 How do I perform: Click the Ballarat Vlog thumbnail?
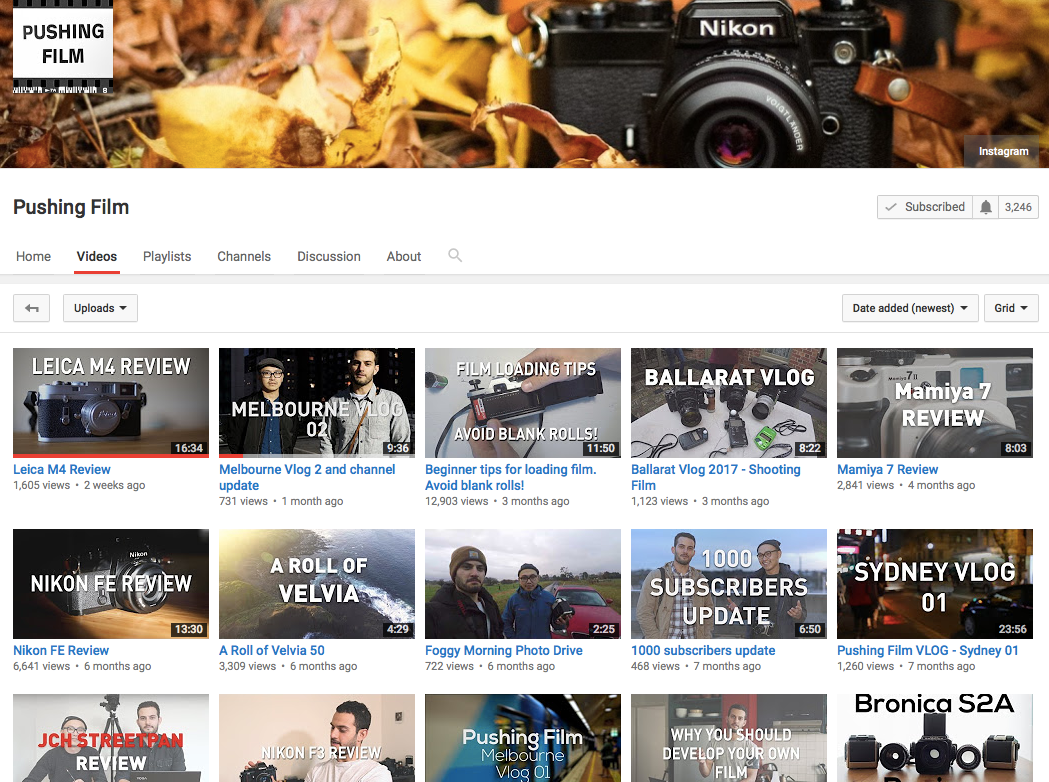pyautogui.click(x=729, y=403)
